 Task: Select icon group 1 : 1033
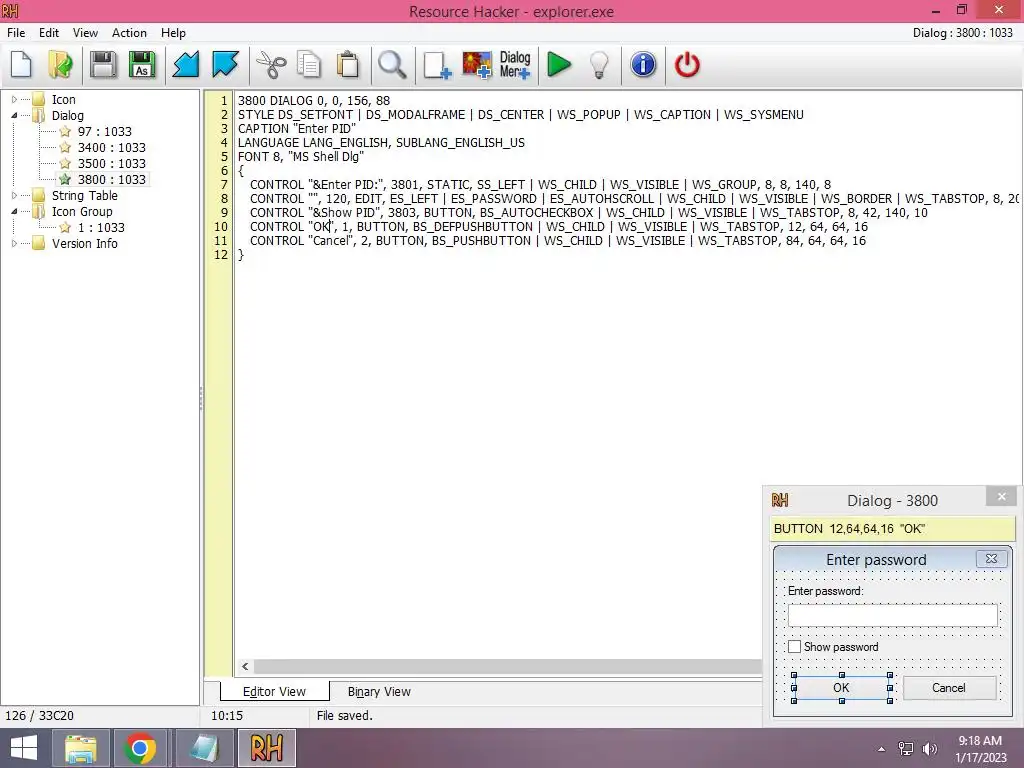pyautogui.click(x=101, y=228)
